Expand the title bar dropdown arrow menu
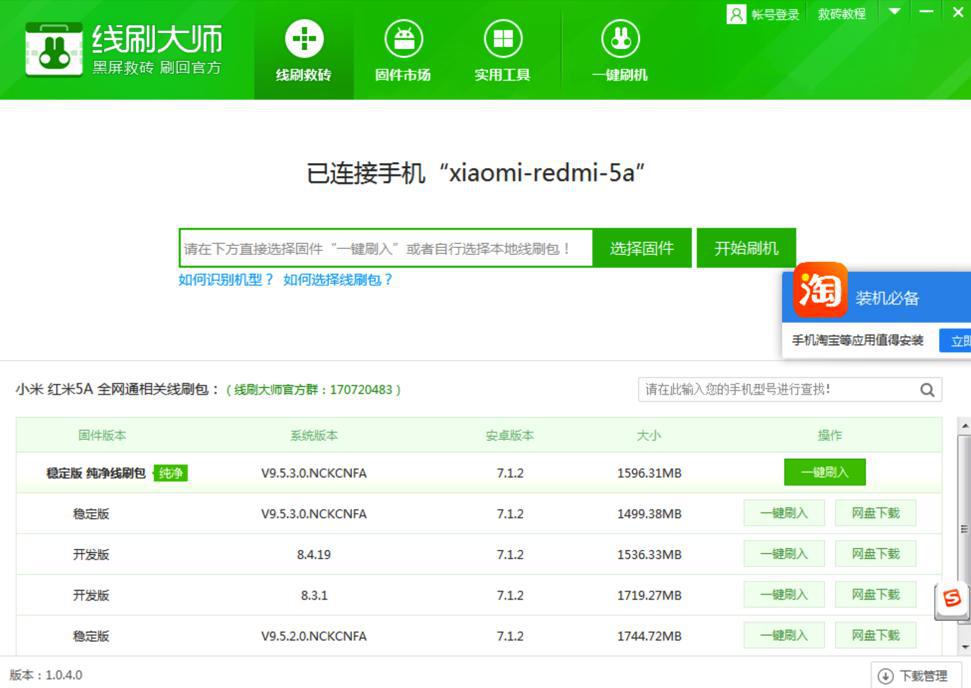 click(895, 12)
